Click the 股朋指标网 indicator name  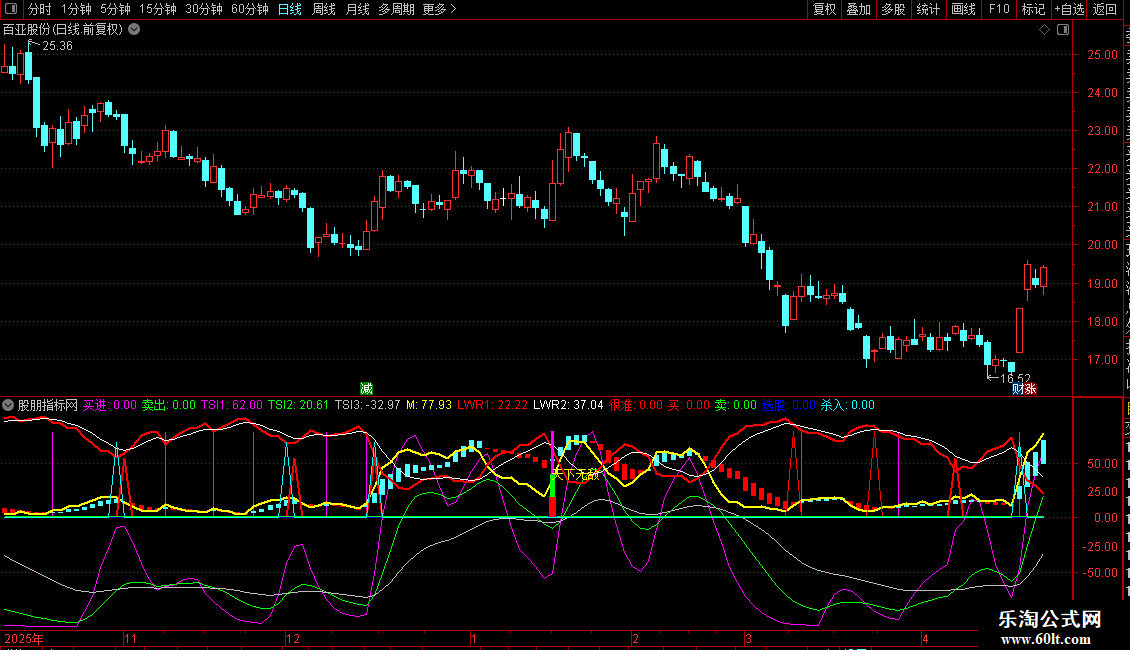pos(48,405)
